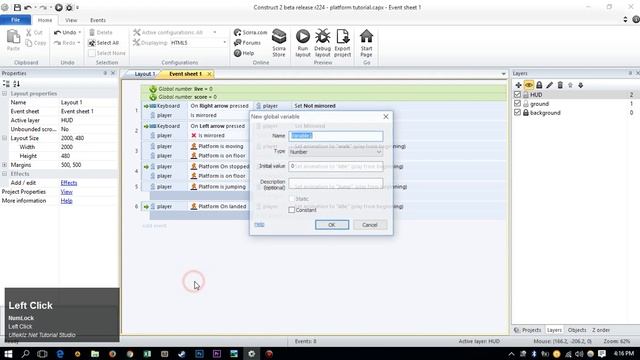
Task: Click the Name input field in the dialog
Action: coord(336,136)
